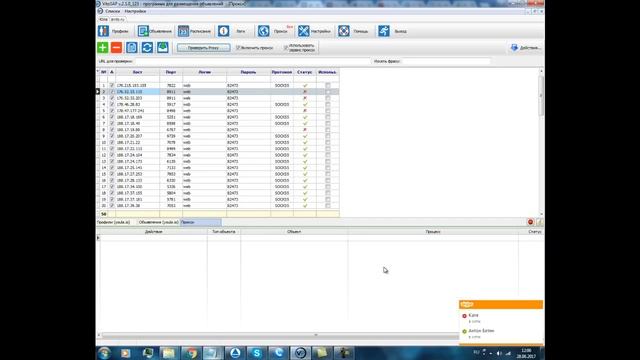This screenshot has width=640, height=360.
Task: Click port cell 7822 in row 1
Action: [x=171, y=85]
